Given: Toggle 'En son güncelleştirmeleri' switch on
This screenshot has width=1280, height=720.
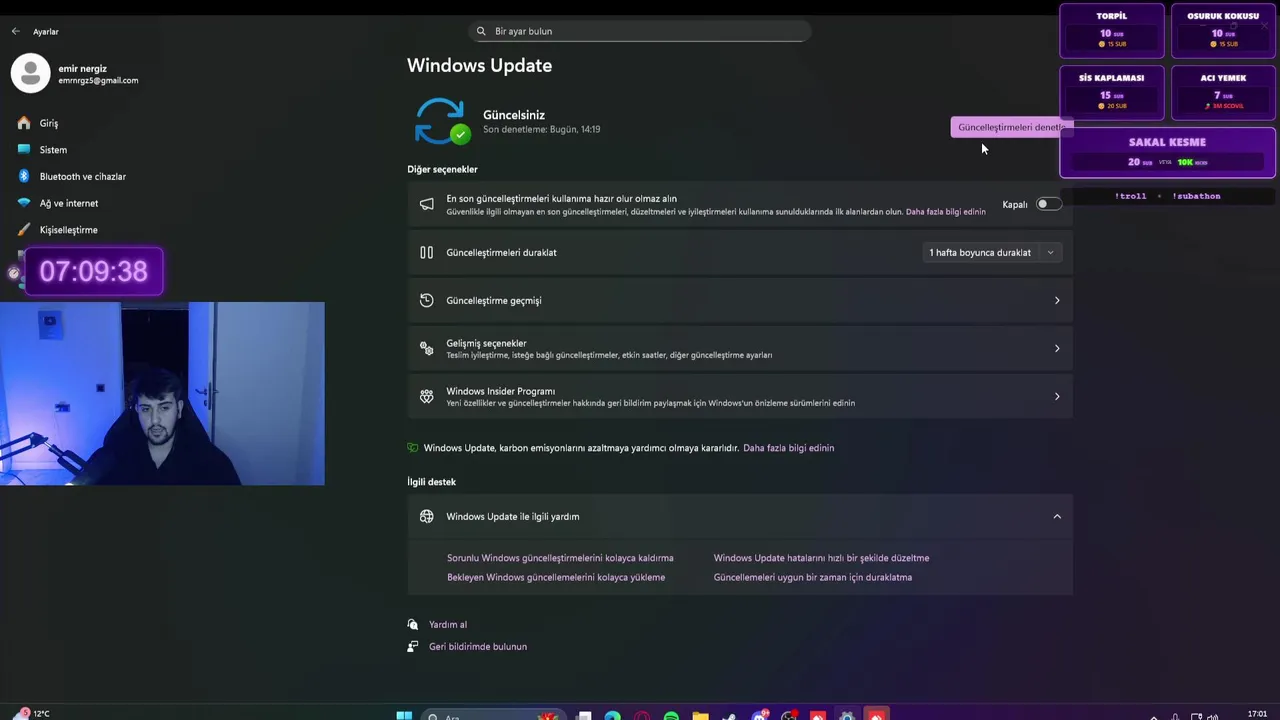Looking at the screenshot, I should pyautogui.click(x=1047, y=204).
